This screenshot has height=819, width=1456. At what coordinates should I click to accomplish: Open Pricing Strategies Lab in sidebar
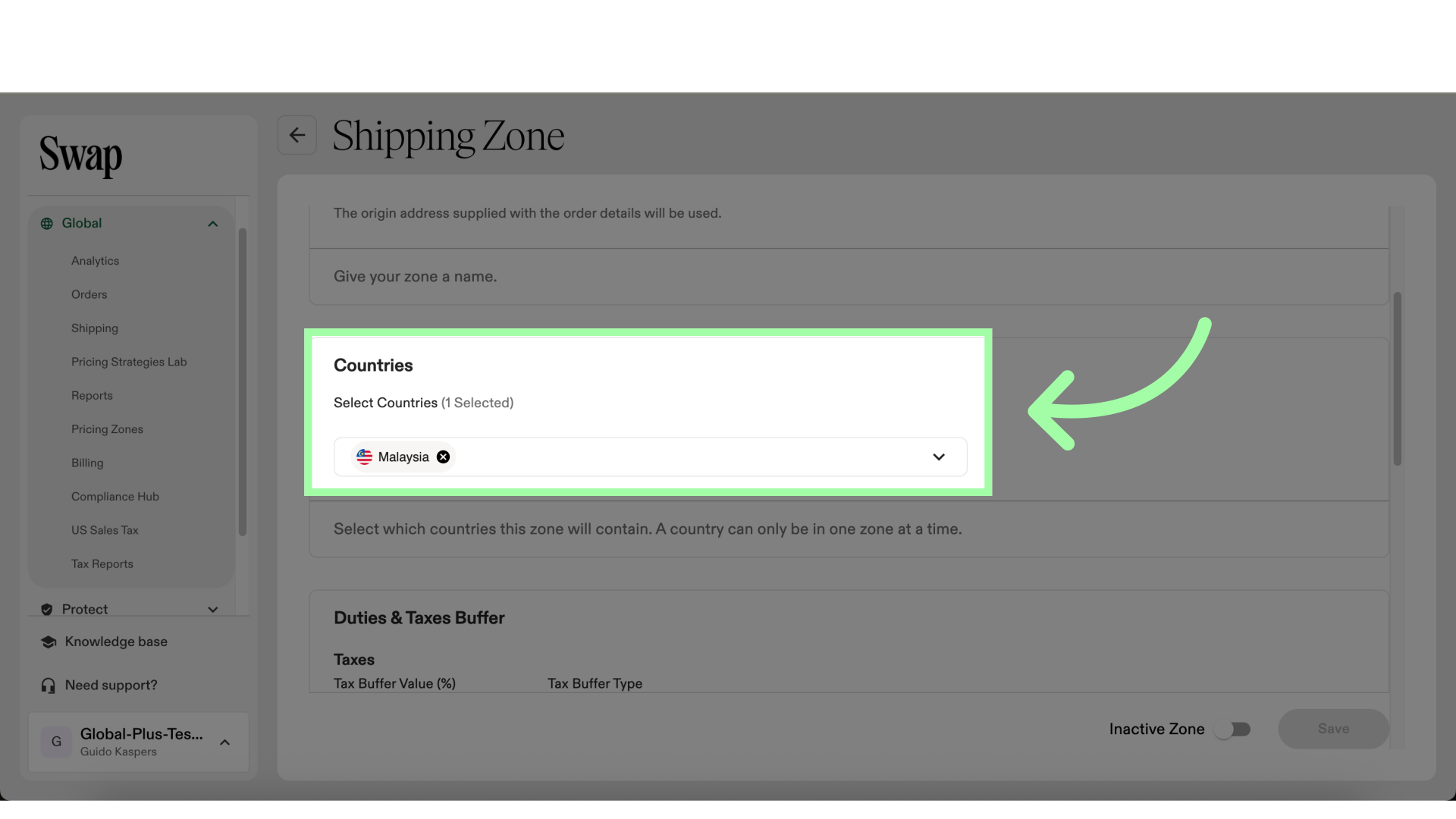pyautogui.click(x=129, y=362)
